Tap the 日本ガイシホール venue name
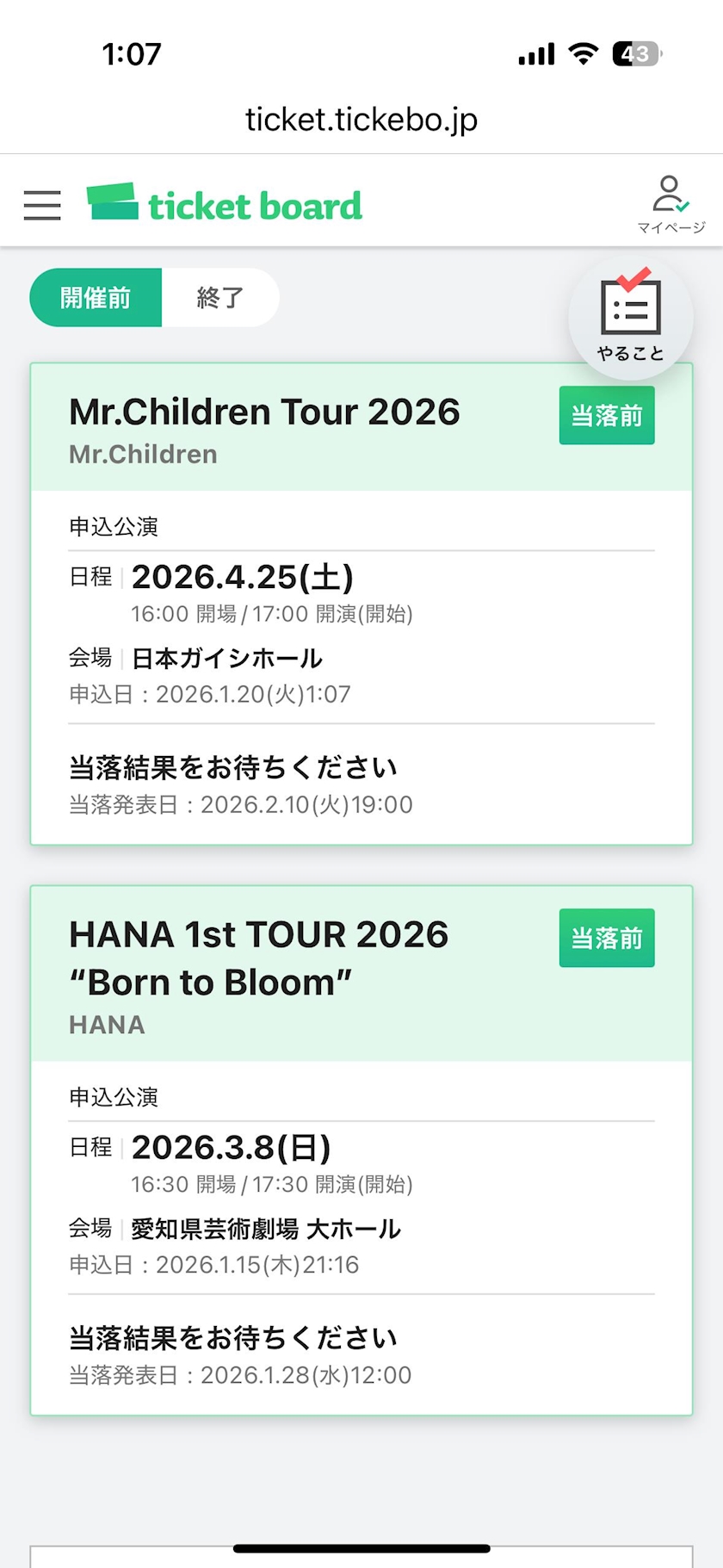Image resolution: width=723 pixels, height=1568 pixels. [x=227, y=659]
